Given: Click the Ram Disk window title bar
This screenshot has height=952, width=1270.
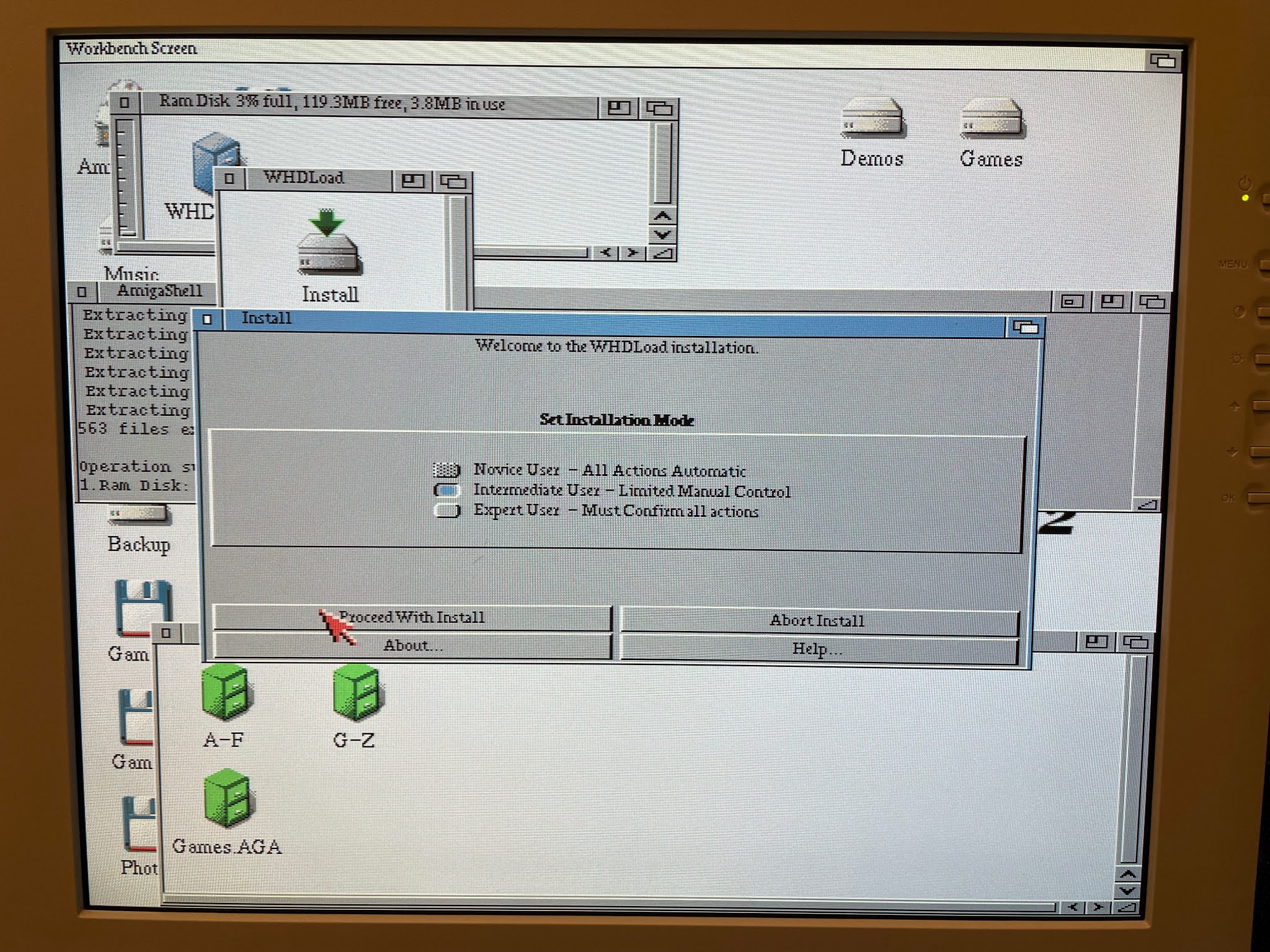Looking at the screenshot, I should coord(369,104).
